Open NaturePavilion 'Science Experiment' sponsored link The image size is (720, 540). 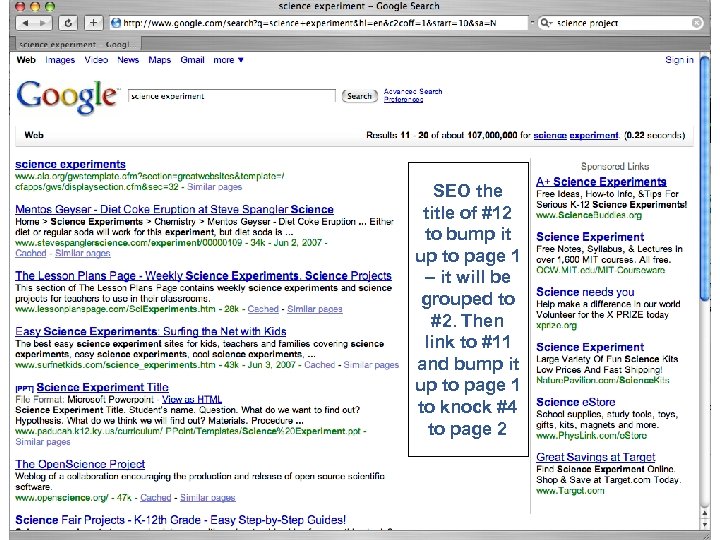[x=590, y=347]
